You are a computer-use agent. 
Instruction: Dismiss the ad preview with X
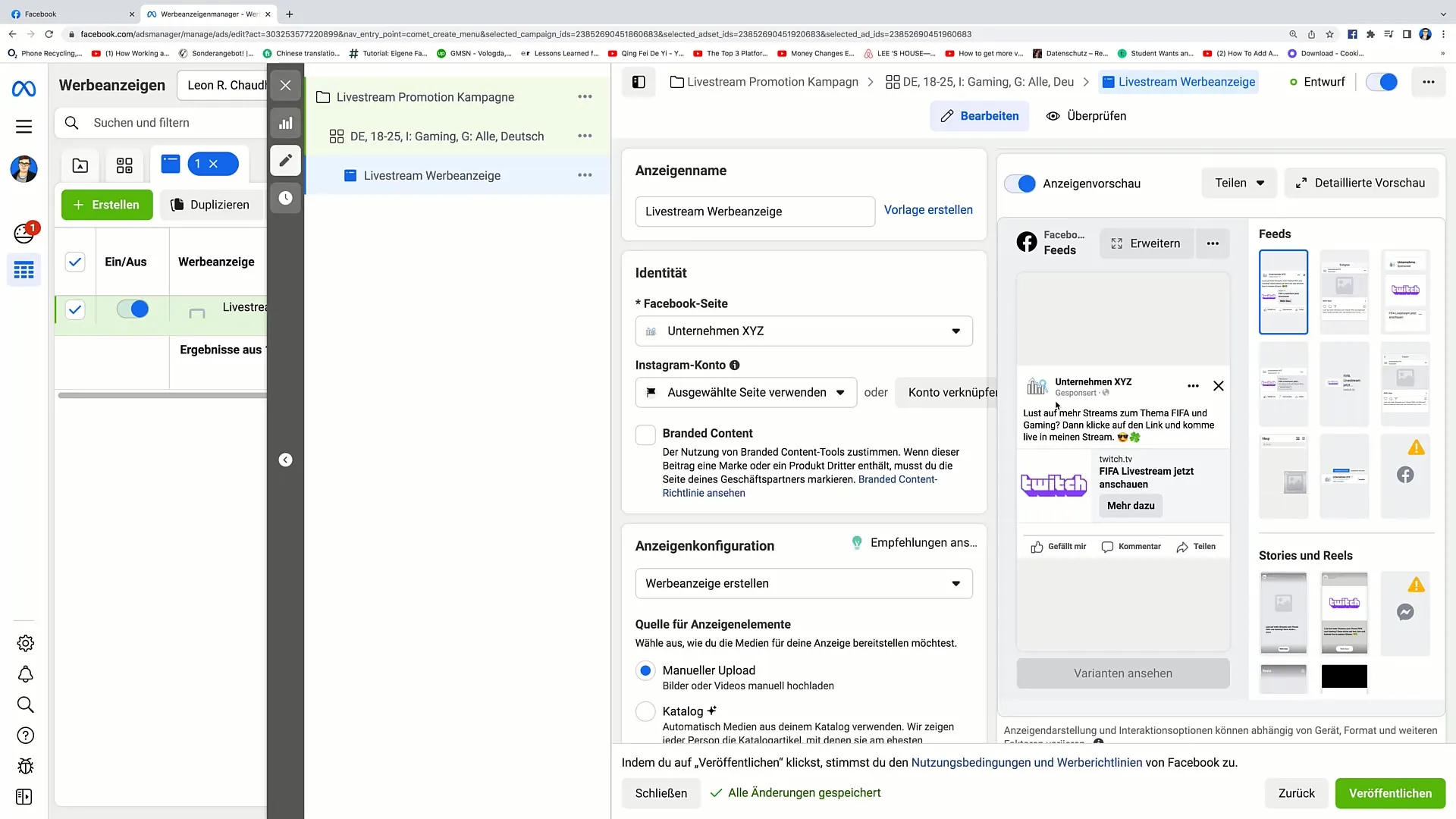[x=1218, y=386]
